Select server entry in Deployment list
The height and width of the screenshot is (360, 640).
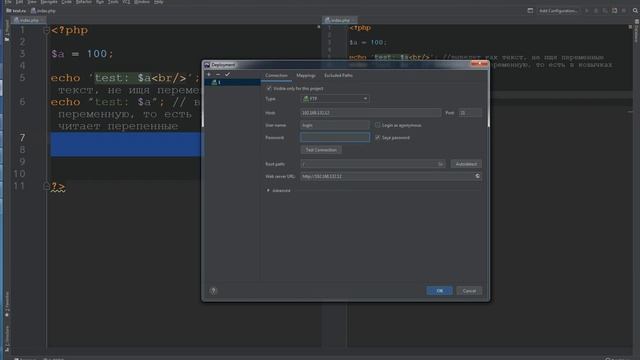click(233, 82)
